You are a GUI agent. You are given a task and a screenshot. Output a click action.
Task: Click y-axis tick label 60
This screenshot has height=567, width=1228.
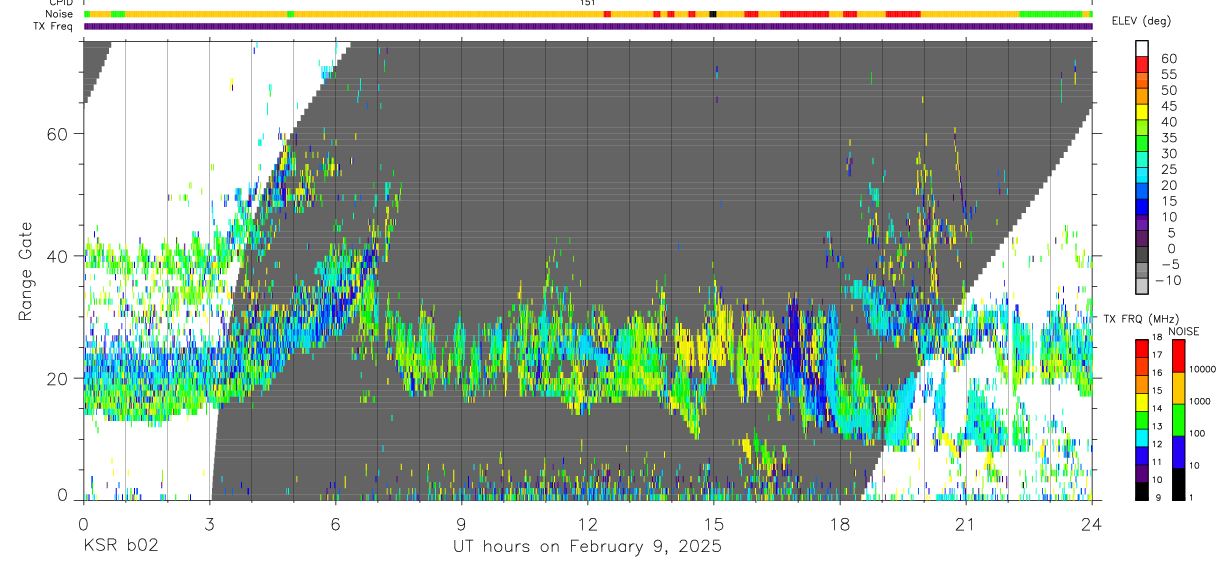[x=58, y=133]
